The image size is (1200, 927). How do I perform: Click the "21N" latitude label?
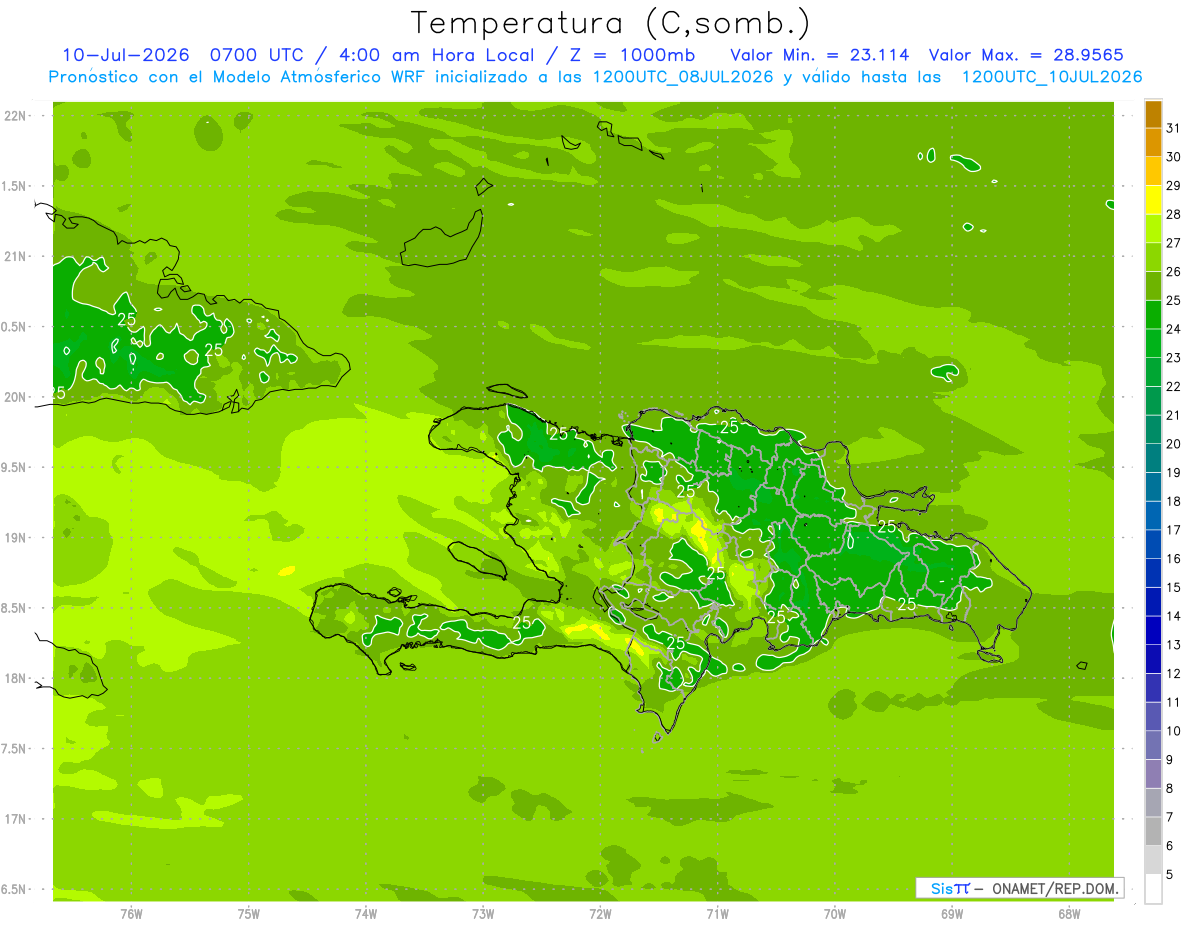(16, 256)
